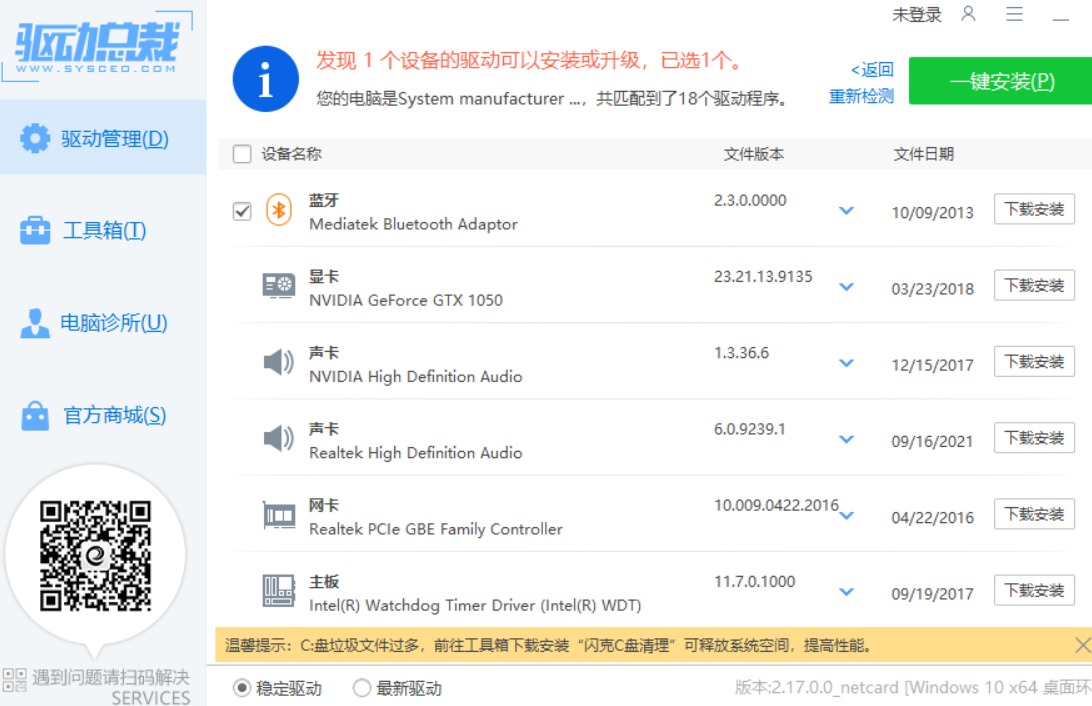
Task: Select the Intel(R) Watchdog Timer Driver name
Action: (475, 606)
